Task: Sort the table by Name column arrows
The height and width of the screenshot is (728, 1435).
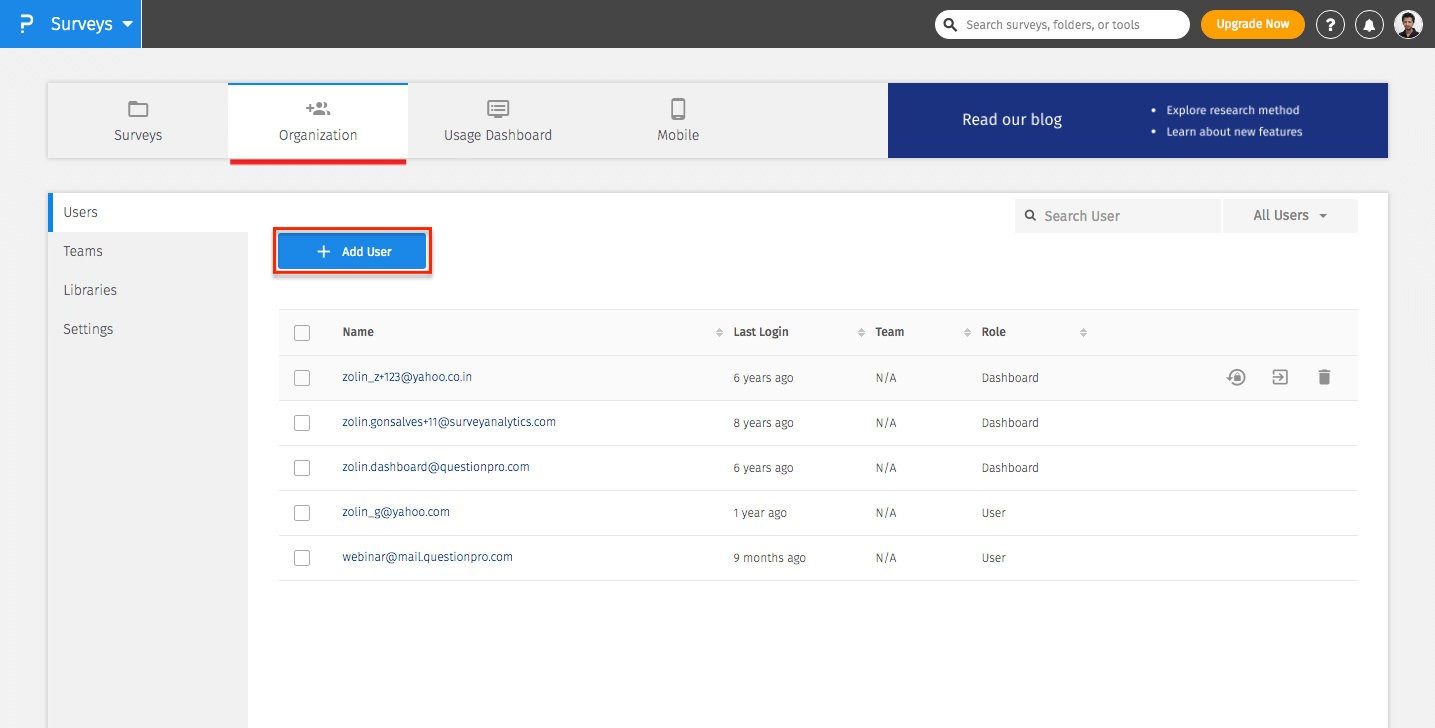Action: pyautogui.click(x=719, y=333)
